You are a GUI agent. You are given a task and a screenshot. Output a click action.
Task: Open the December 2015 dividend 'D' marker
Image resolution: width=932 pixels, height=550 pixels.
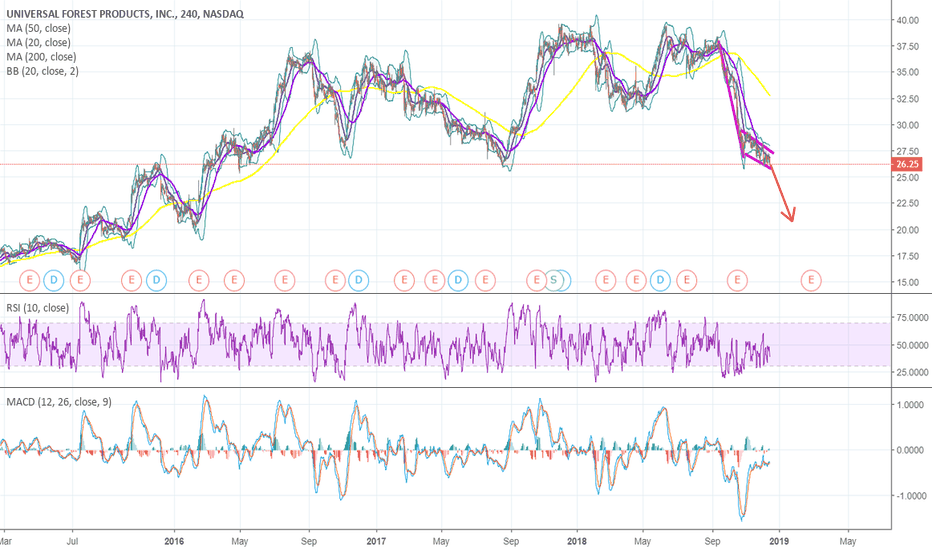[157, 279]
